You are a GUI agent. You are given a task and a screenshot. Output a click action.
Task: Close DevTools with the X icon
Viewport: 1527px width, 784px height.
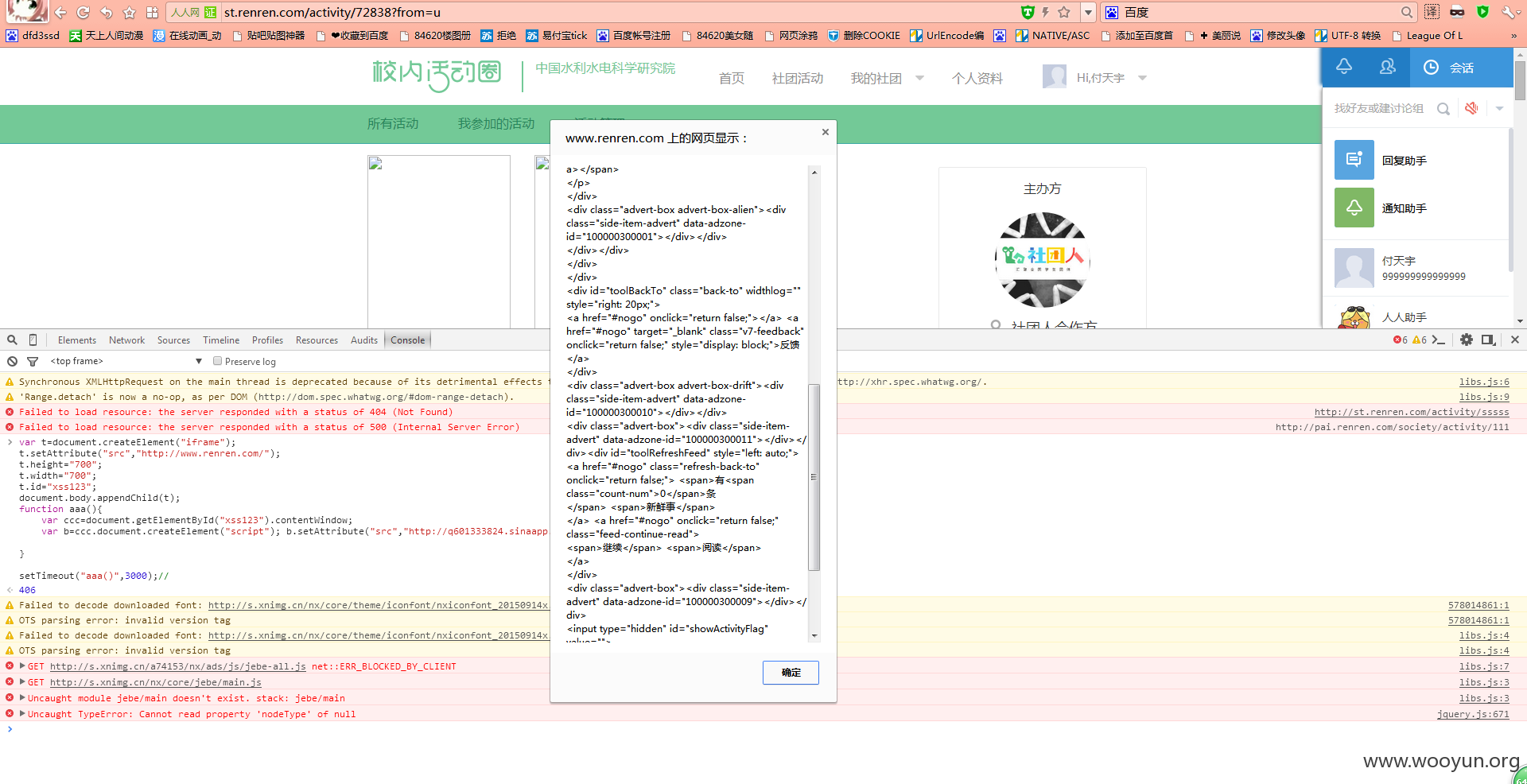pos(1514,340)
